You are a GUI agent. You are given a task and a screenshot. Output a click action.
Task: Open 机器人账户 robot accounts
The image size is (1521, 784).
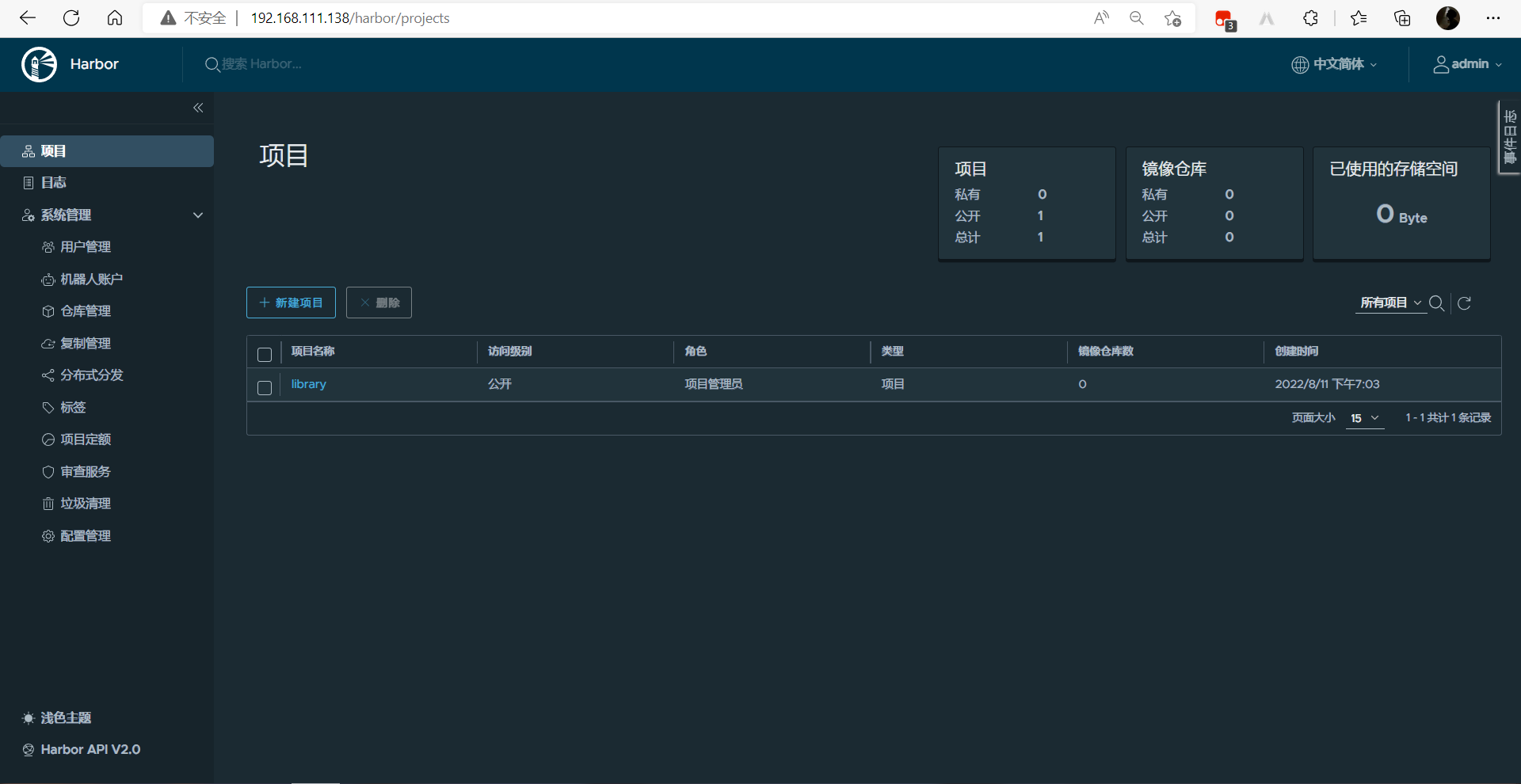point(92,280)
